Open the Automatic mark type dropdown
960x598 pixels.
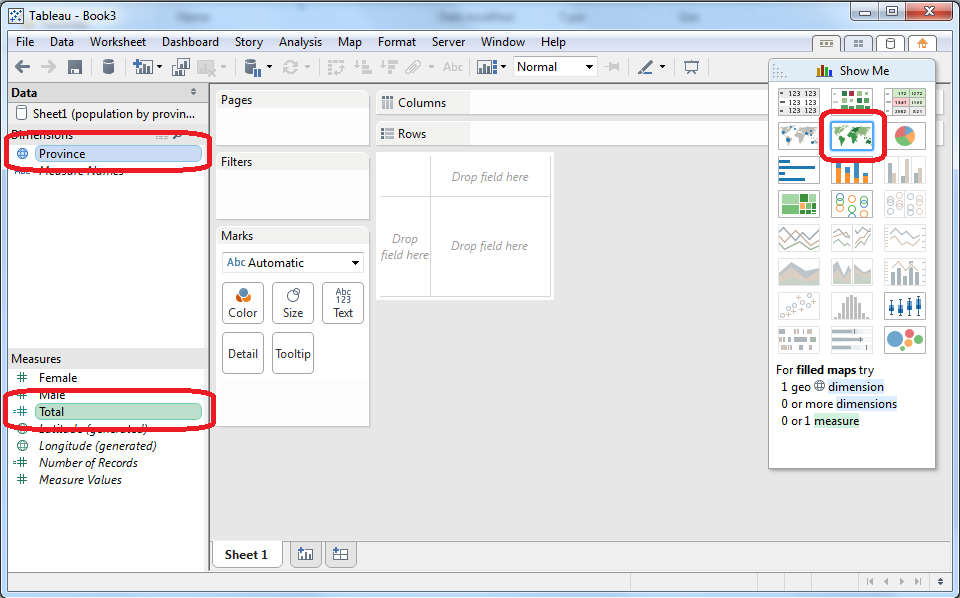(293, 263)
